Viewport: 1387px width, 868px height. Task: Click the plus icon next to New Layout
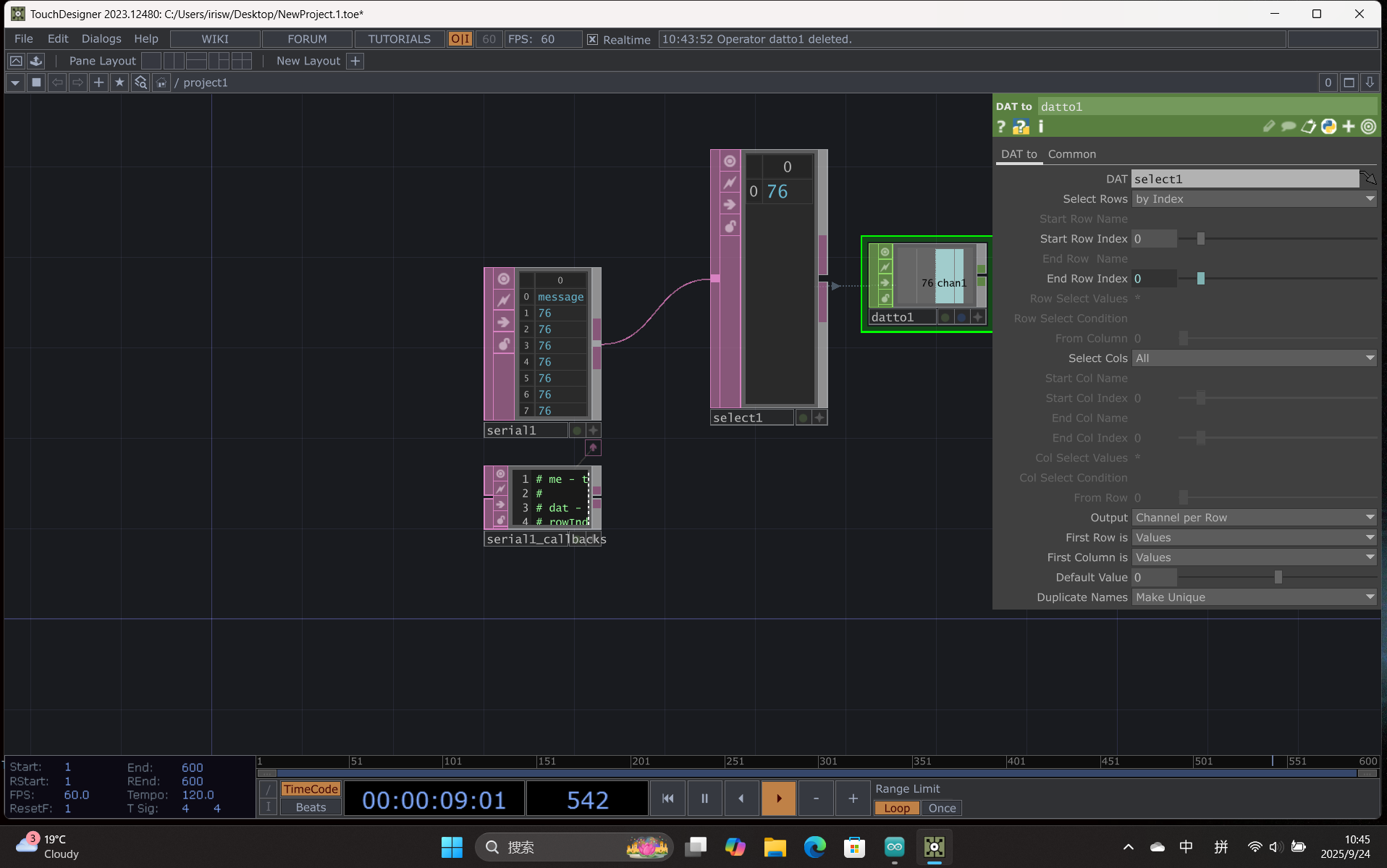[x=355, y=61]
